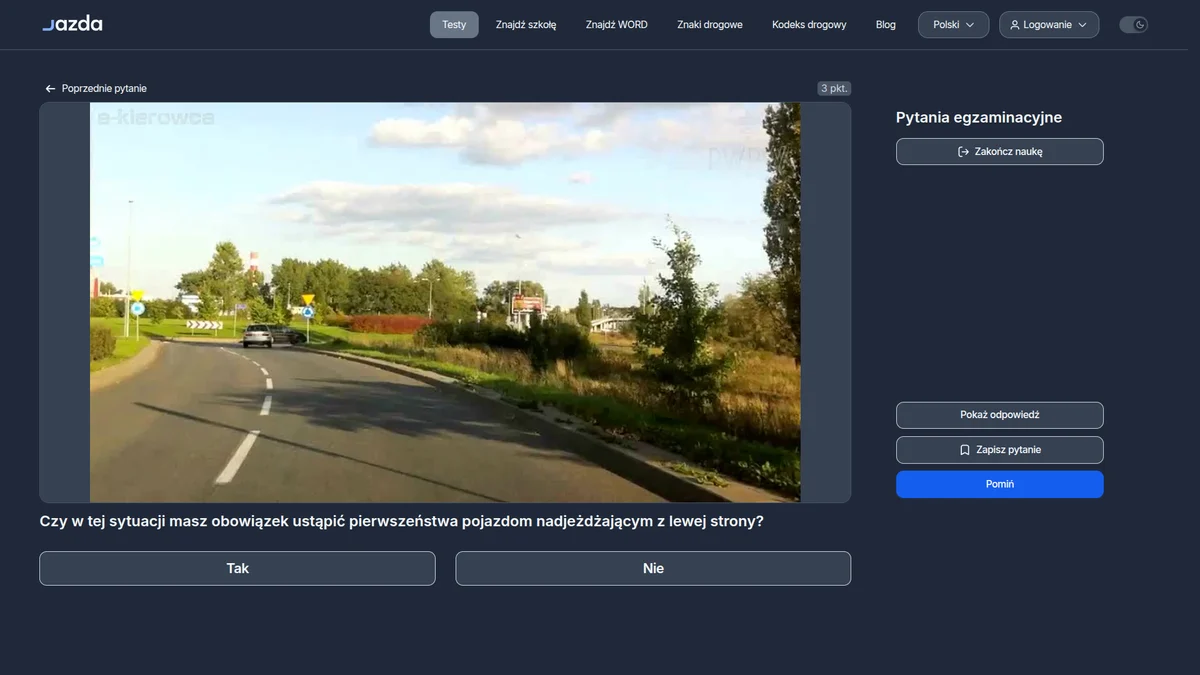The width and height of the screenshot is (1200, 675).
Task: Click the roundabout question video frame
Action: pyautogui.click(x=445, y=302)
